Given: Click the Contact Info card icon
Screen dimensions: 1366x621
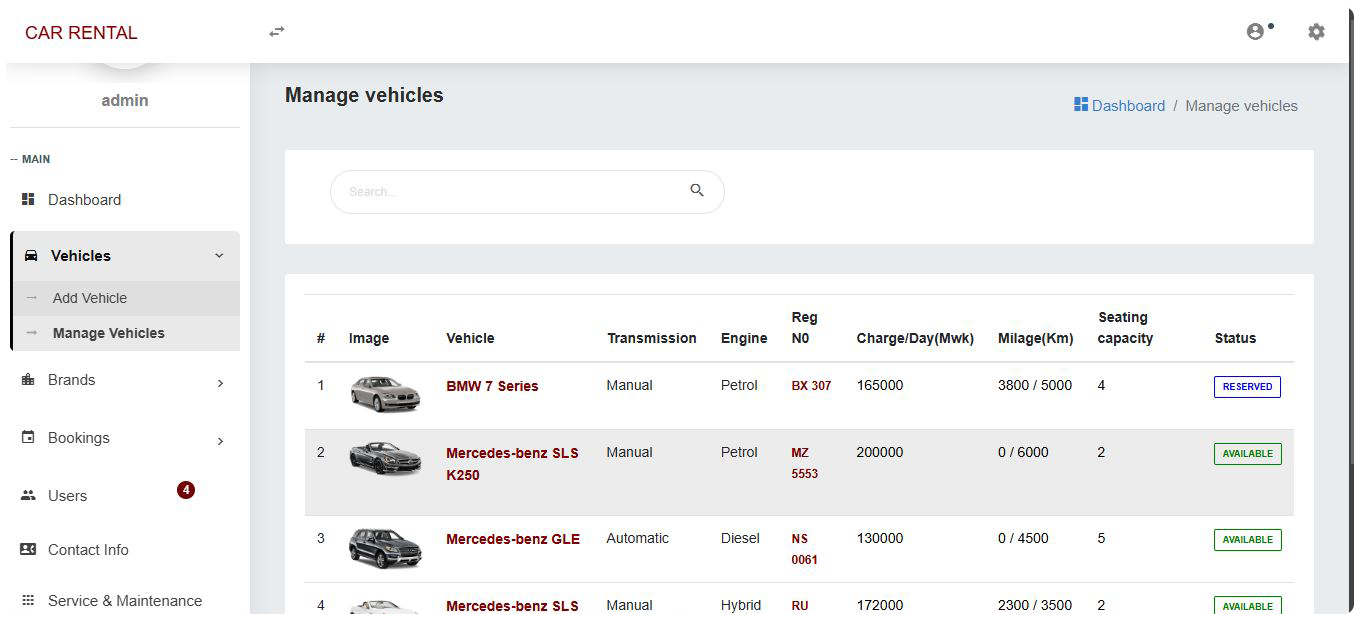Looking at the screenshot, I should [x=28, y=549].
